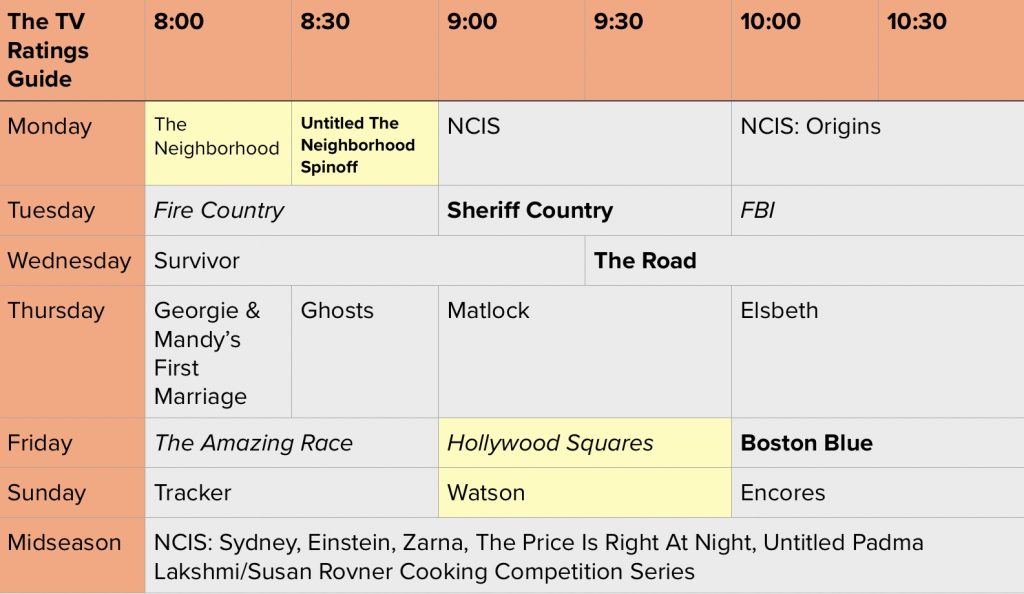Click the Midseason row label
Image resolution: width=1024 pixels, height=594 pixels.
click(x=64, y=543)
